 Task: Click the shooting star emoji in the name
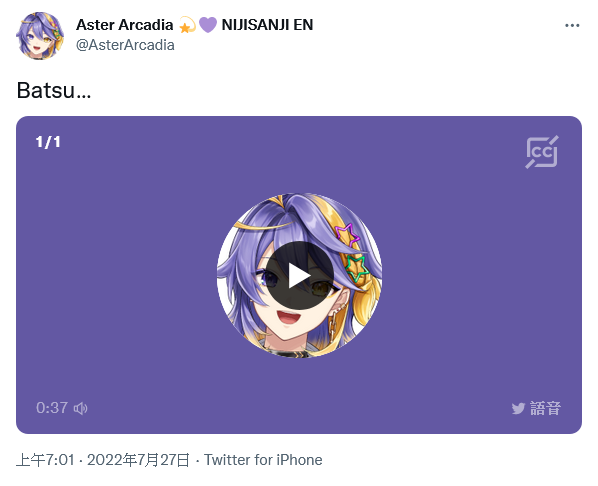[187, 25]
